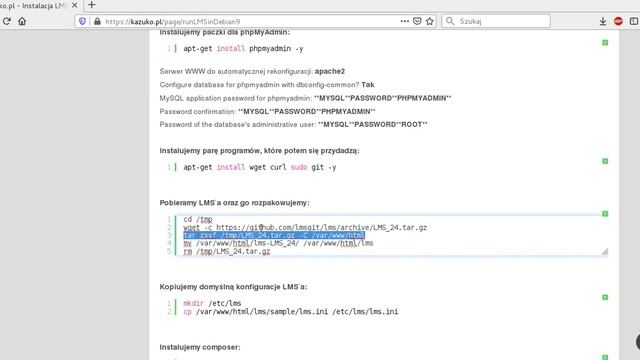
Task: Bookmark this page with the star
Action: click(x=430, y=21)
